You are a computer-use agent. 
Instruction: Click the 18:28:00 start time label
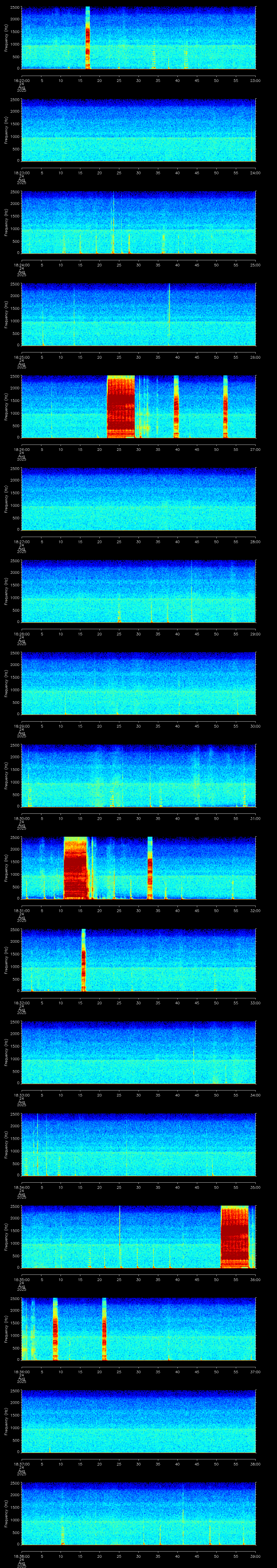21,634
